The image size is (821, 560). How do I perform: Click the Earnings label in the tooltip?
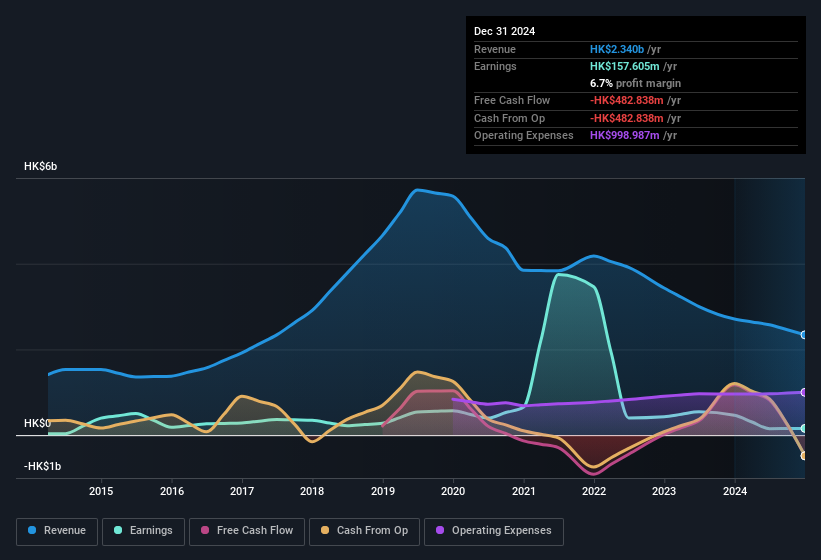click(x=495, y=66)
